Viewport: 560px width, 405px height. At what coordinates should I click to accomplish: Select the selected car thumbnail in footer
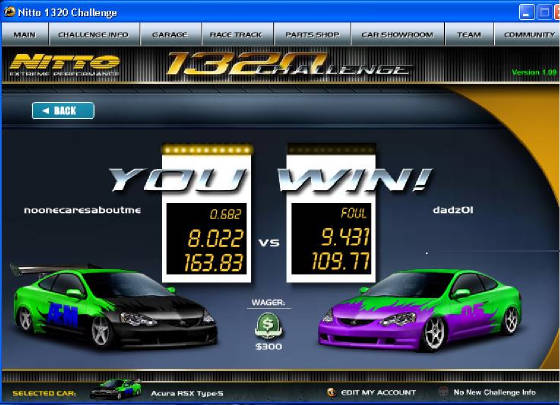pyautogui.click(x=116, y=389)
